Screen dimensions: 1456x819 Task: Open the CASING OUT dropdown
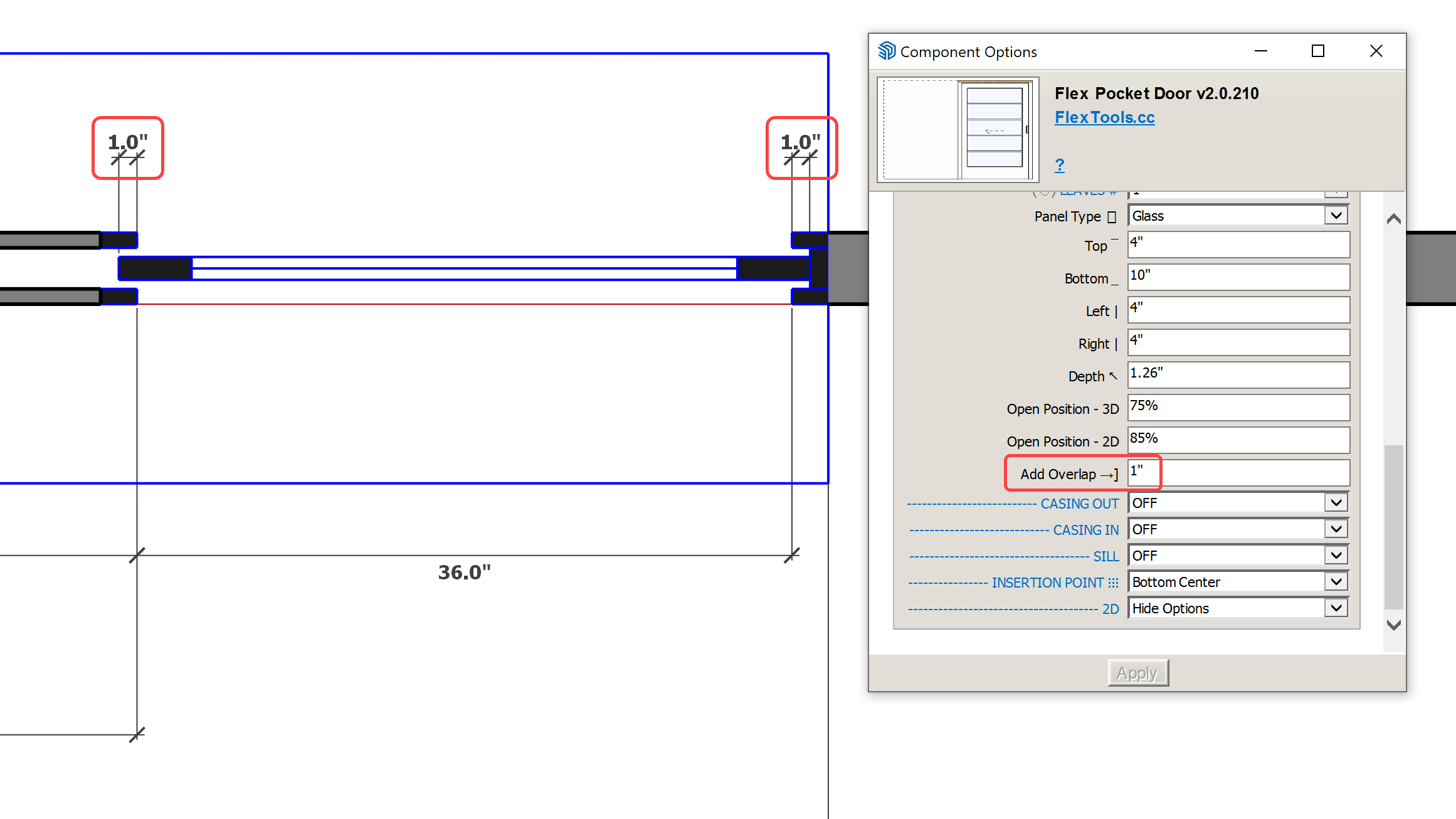coord(1336,503)
